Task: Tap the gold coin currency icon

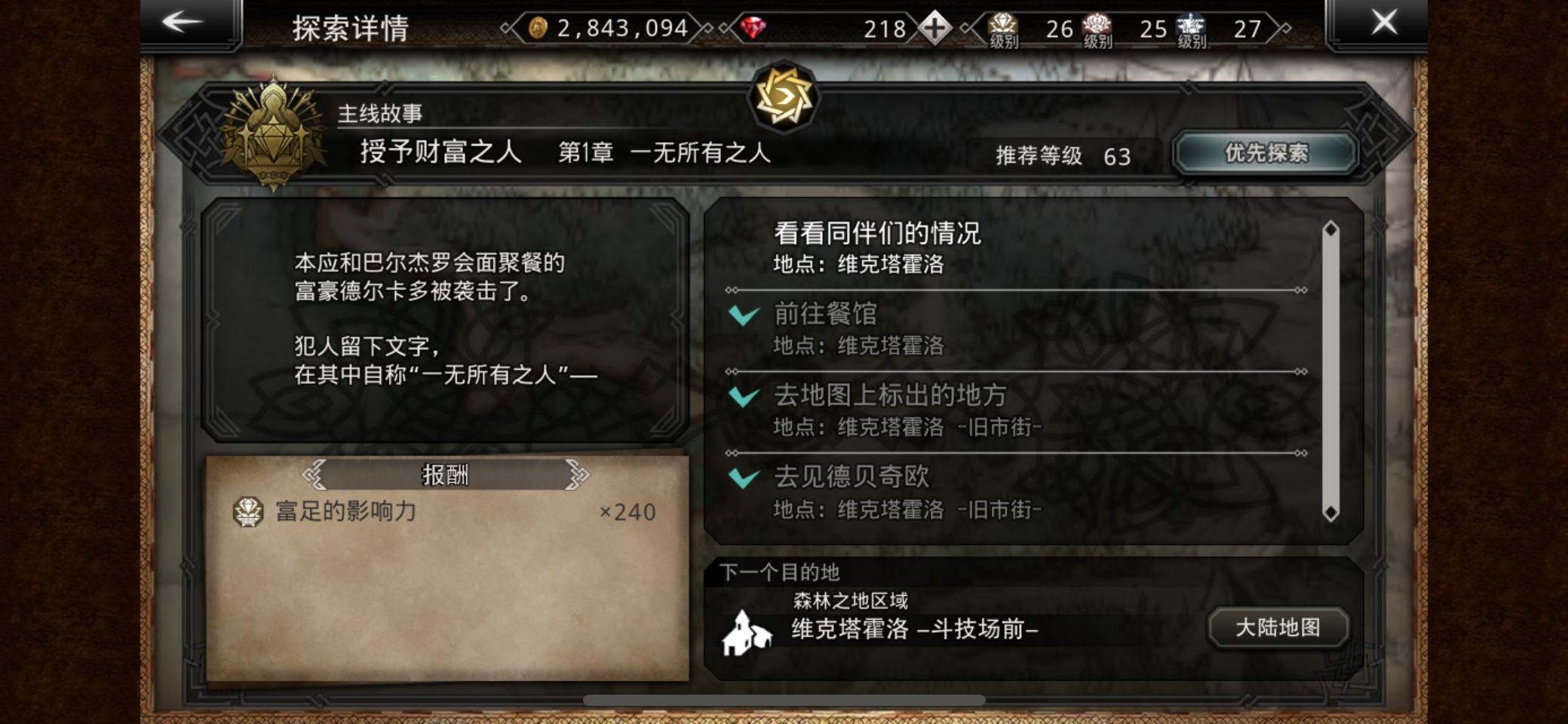Action: 537,29
